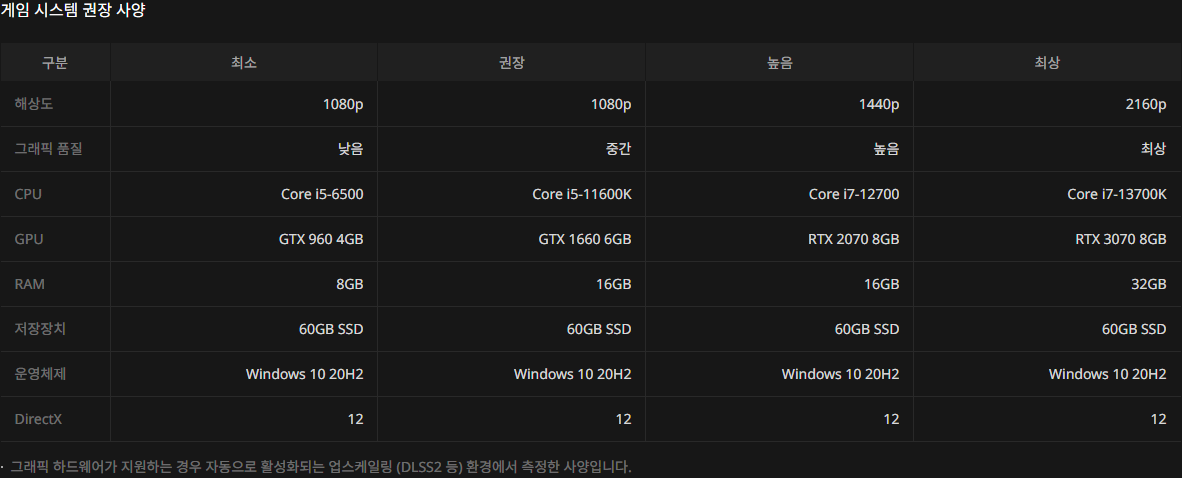
Task: Select the 'GPU' row label
Action: (29, 239)
